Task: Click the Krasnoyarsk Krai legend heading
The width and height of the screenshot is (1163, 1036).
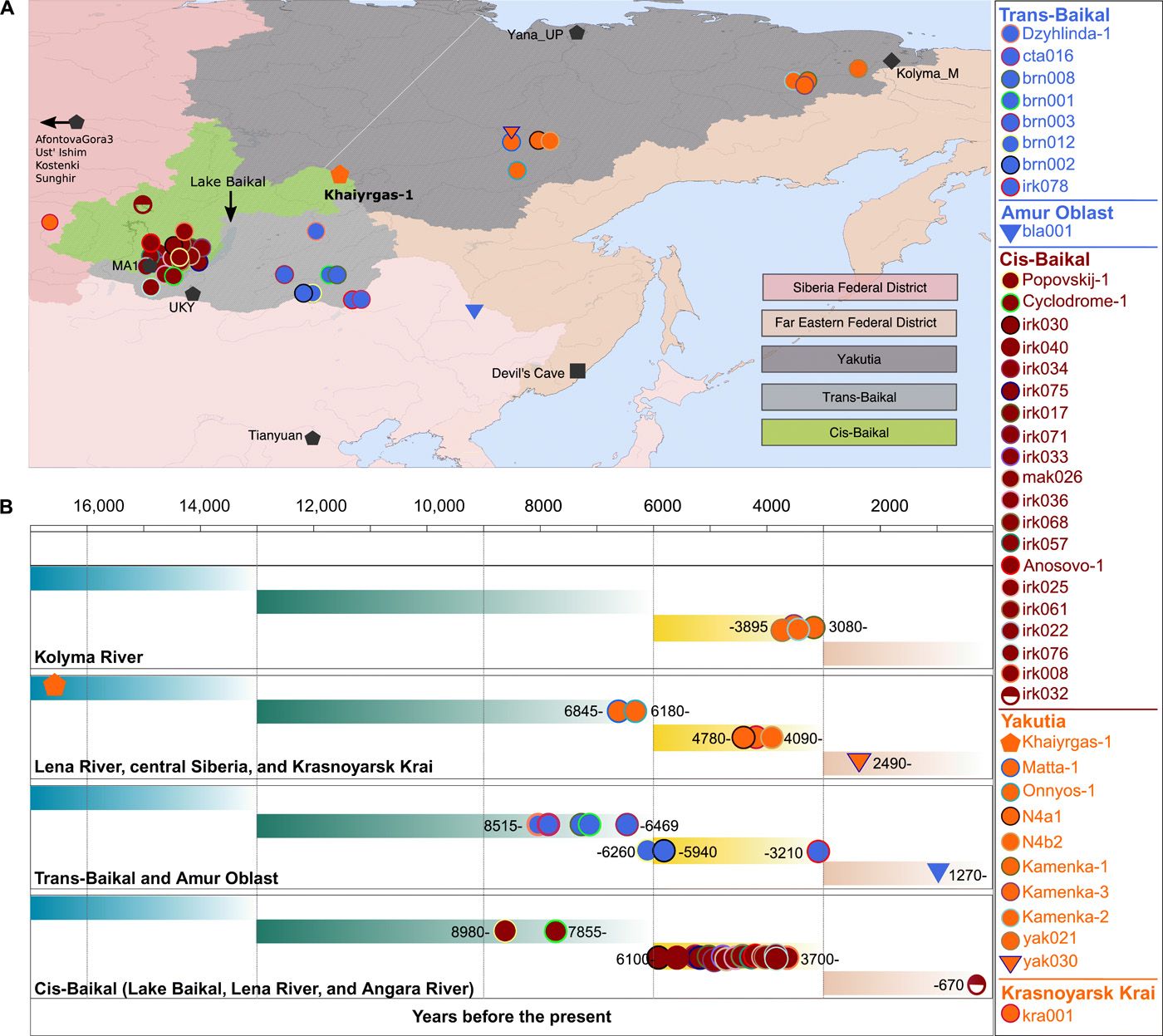Action: point(1077,994)
